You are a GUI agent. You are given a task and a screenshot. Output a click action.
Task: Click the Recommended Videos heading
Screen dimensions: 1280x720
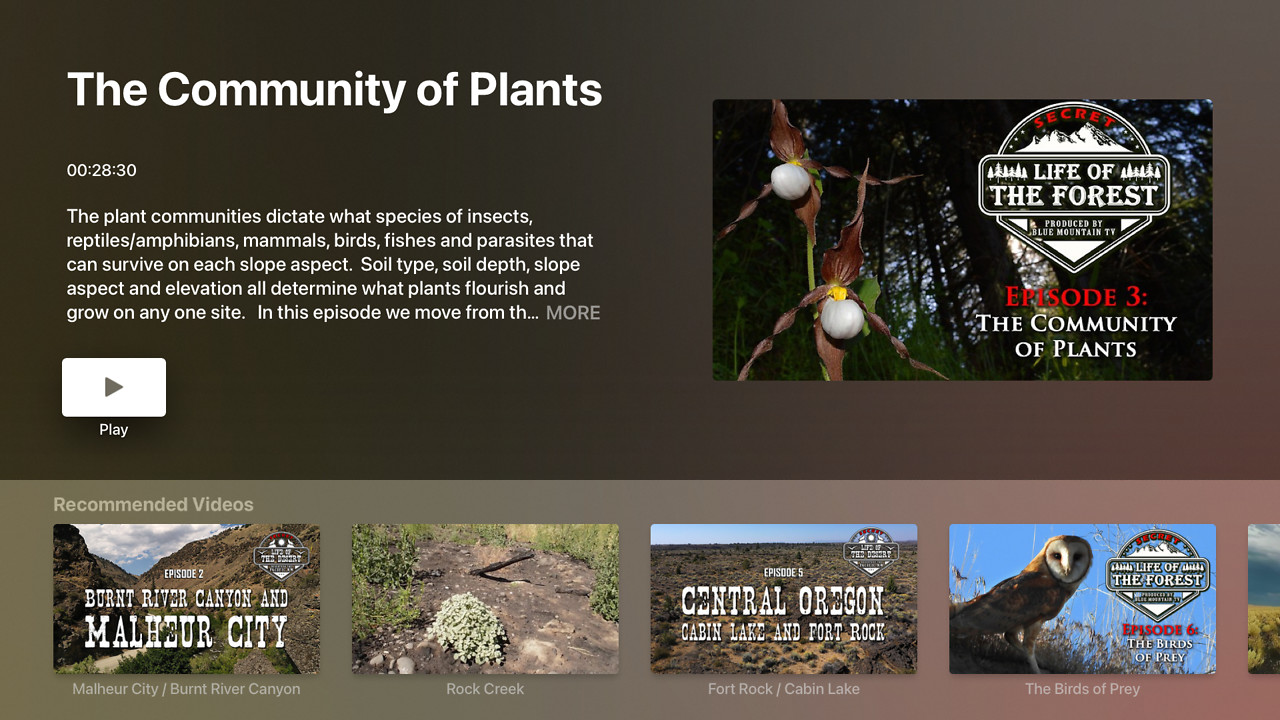point(153,505)
